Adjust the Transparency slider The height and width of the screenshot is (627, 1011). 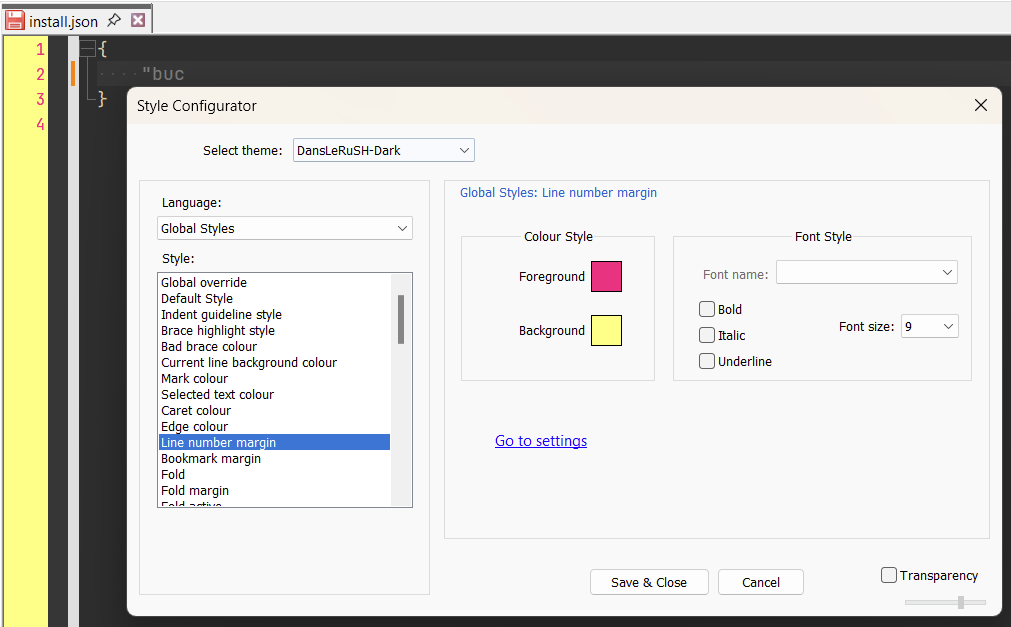961,602
